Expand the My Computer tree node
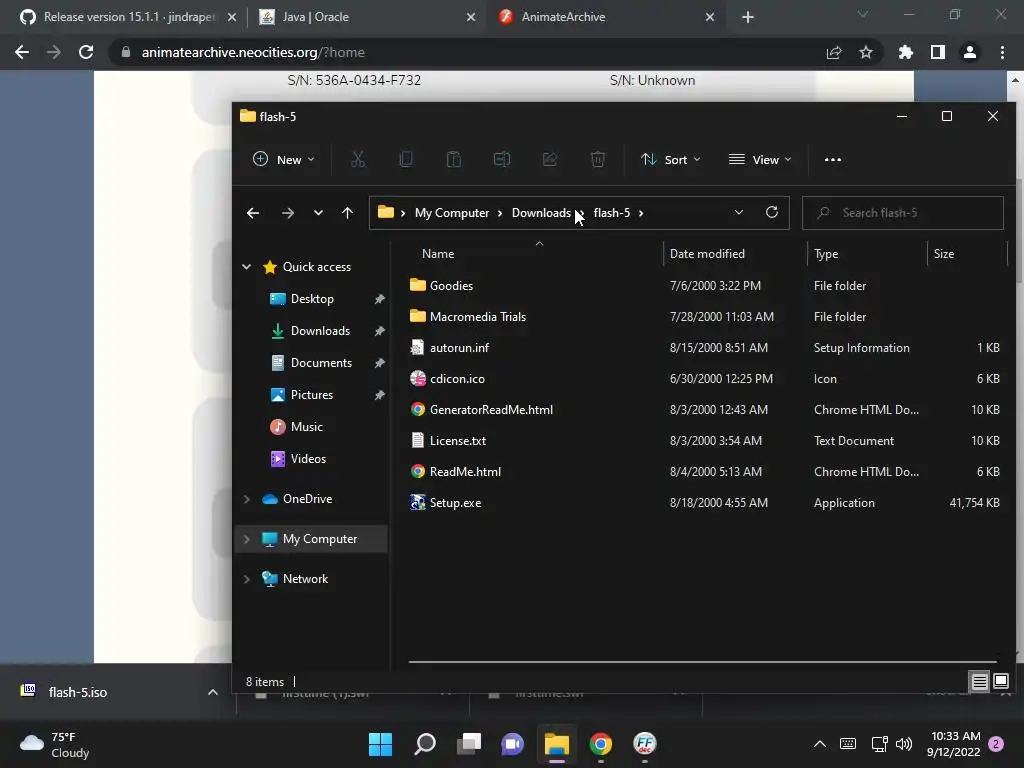Image resolution: width=1024 pixels, height=768 pixels. [x=246, y=539]
